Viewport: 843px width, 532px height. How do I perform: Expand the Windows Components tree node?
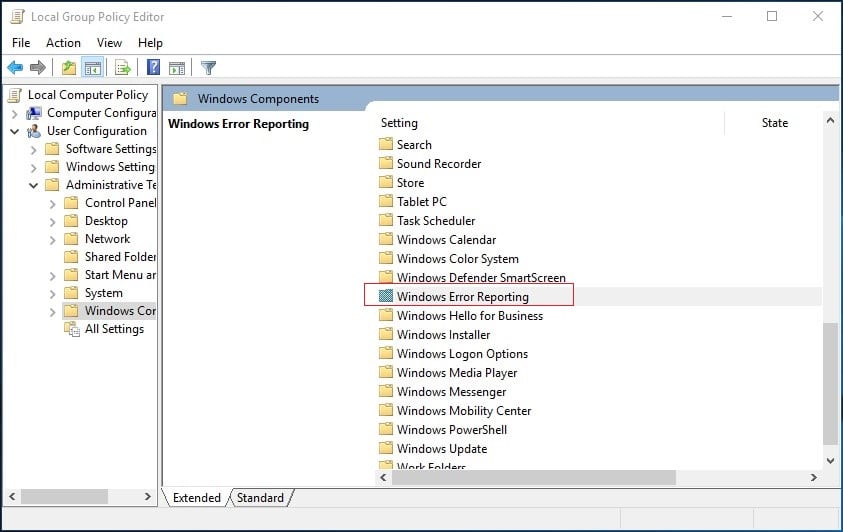tap(53, 312)
